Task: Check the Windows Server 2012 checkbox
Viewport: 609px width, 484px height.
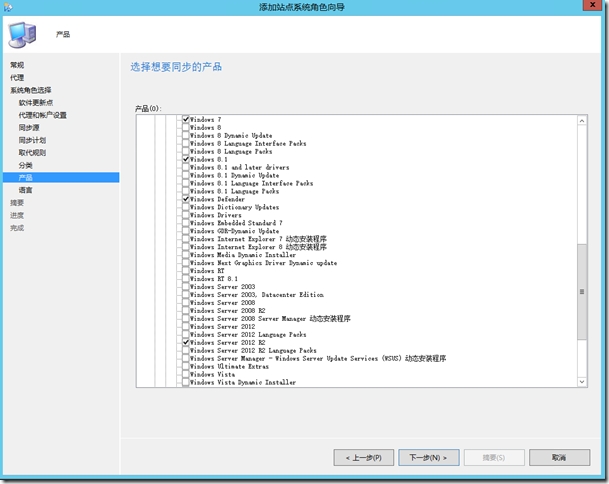Action: [x=186, y=326]
